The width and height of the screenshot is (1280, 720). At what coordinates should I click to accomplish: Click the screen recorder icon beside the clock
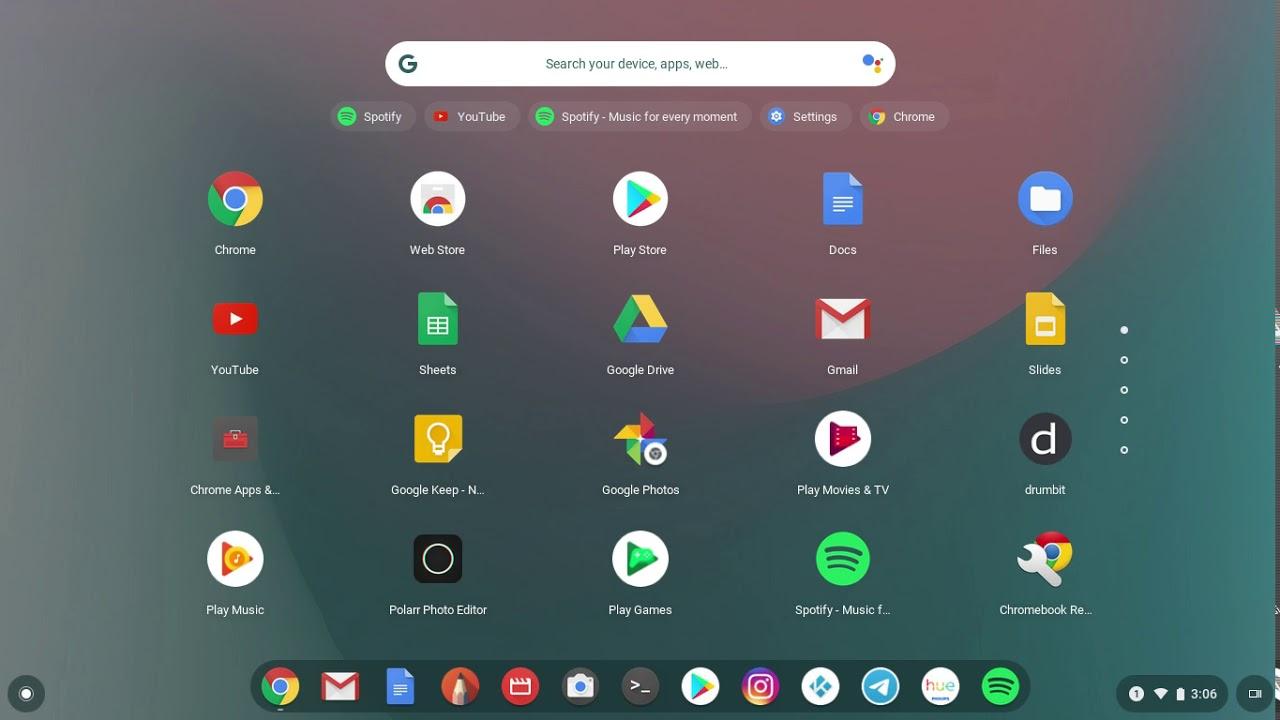(1255, 694)
